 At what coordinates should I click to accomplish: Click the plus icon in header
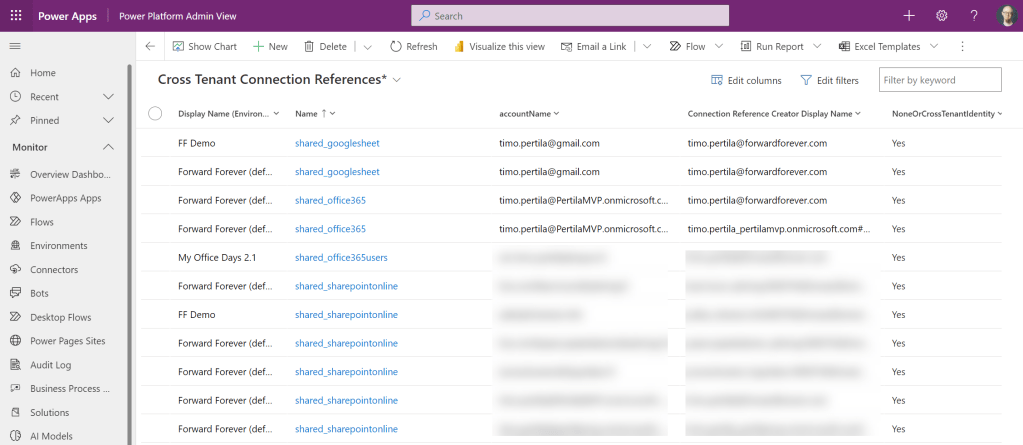click(909, 16)
